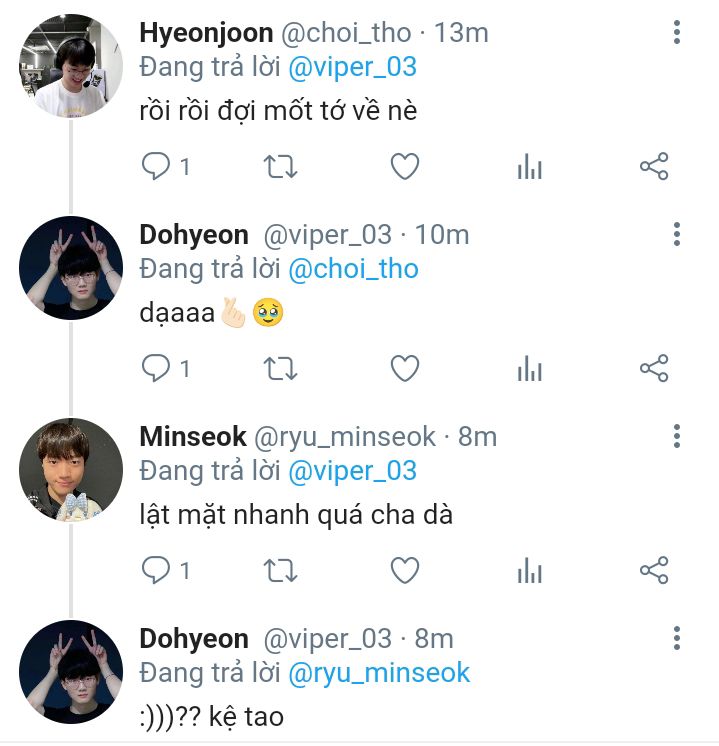Screen dimensions: 719x746
Task: Open more options on Dohyeon's "kệ tao" tweet
Action: coord(677,639)
